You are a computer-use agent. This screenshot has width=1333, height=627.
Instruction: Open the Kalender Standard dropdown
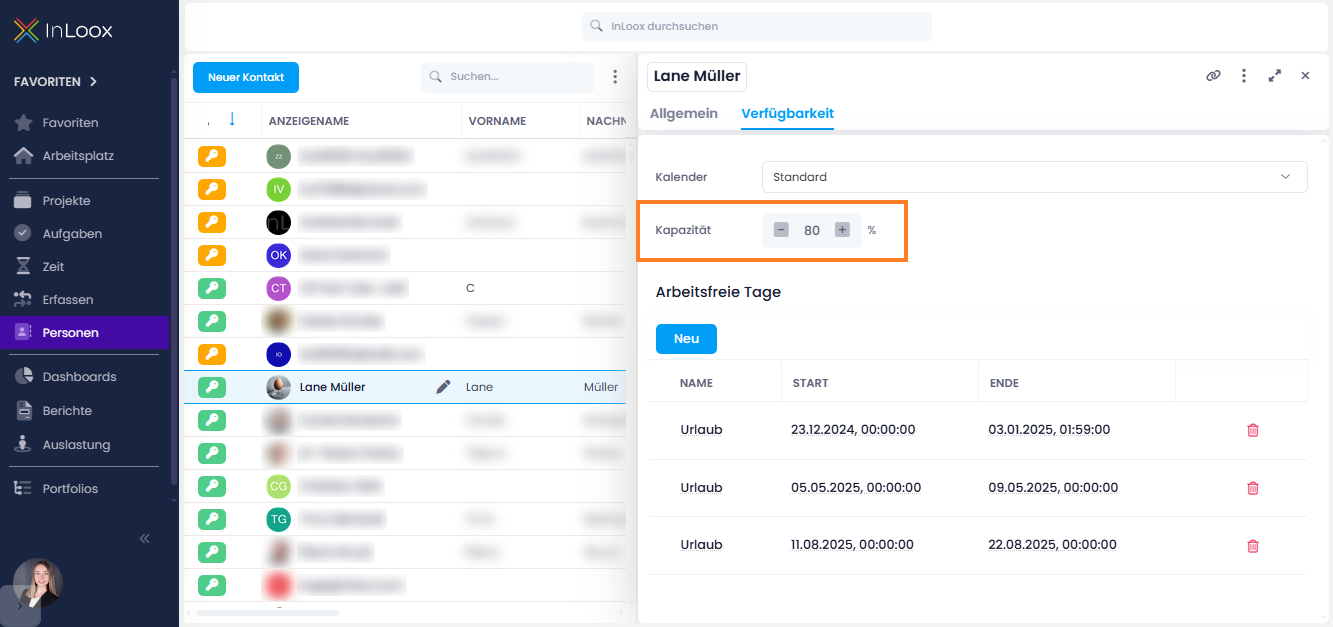click(x=1034, y=177)
